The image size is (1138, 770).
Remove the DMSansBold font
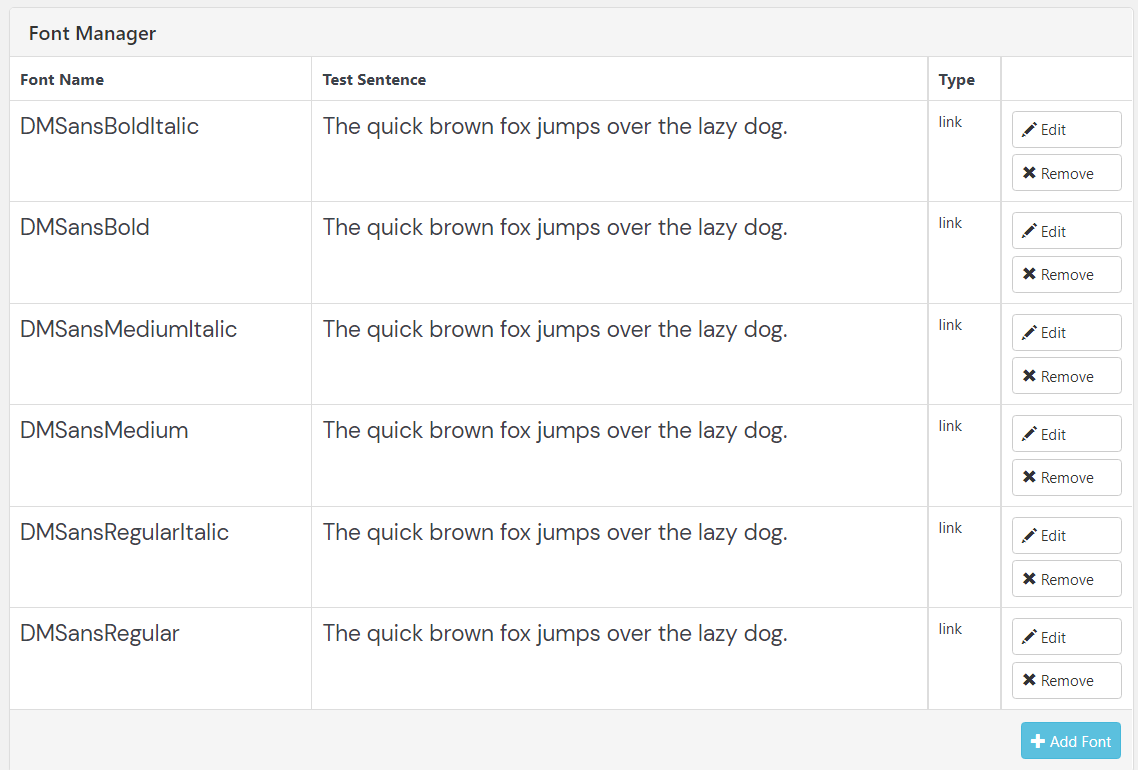pos(1066,274)
